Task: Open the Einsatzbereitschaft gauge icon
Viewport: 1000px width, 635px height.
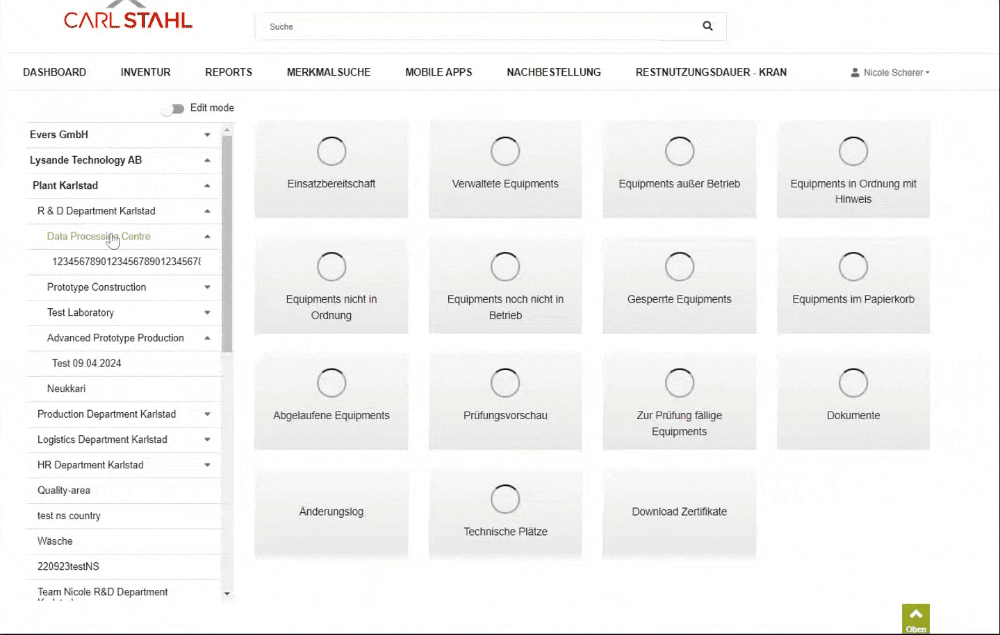Action: coord(331,151)
